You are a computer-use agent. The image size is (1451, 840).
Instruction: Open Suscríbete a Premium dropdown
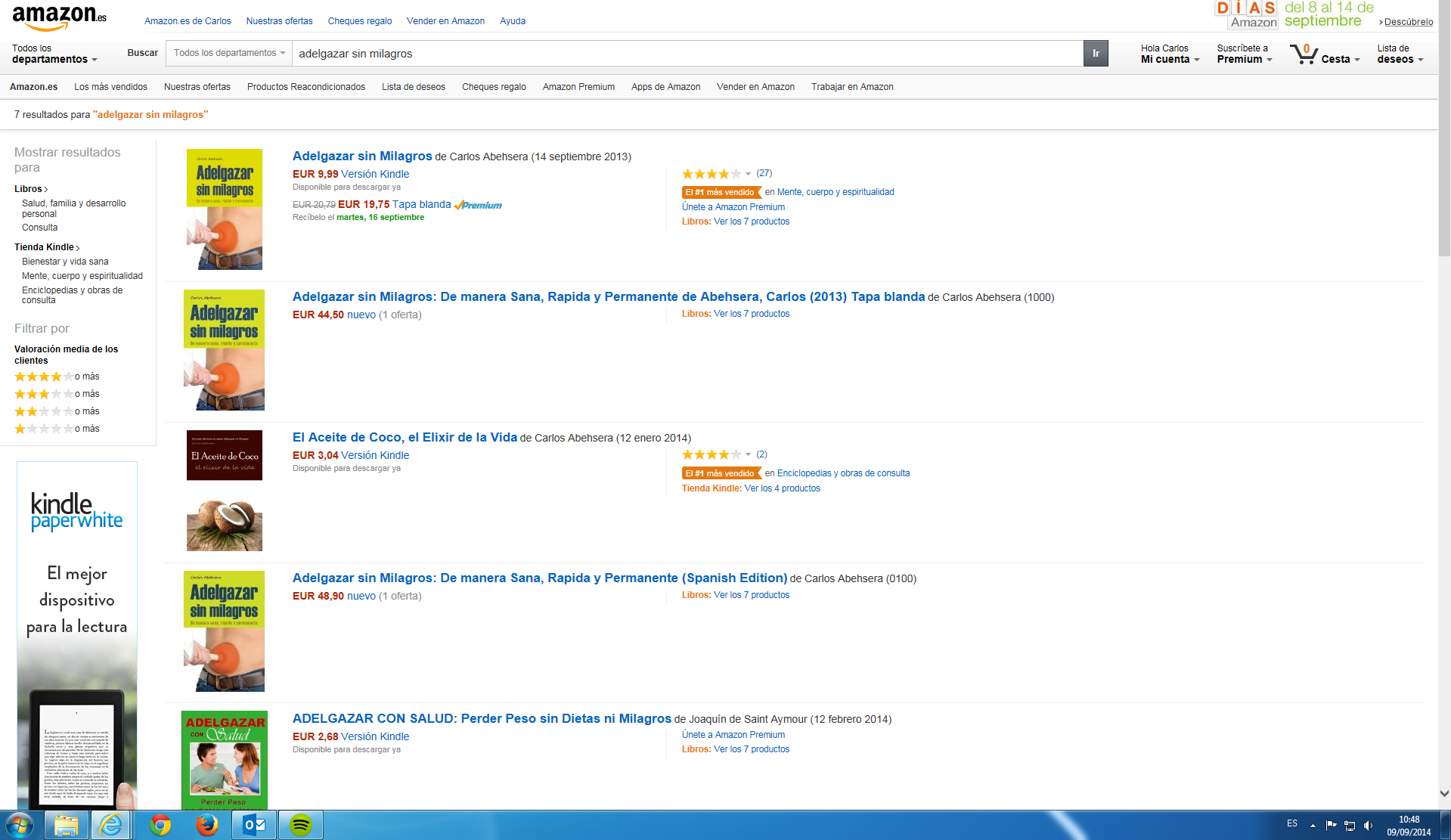[1245, 54]
